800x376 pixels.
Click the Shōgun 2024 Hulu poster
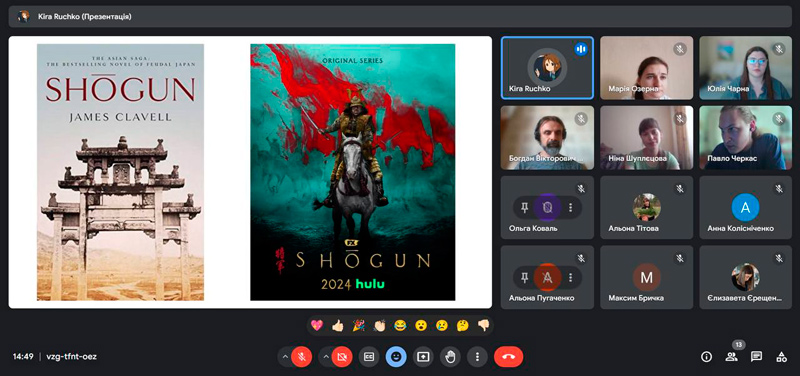click(x=353, y=172)
